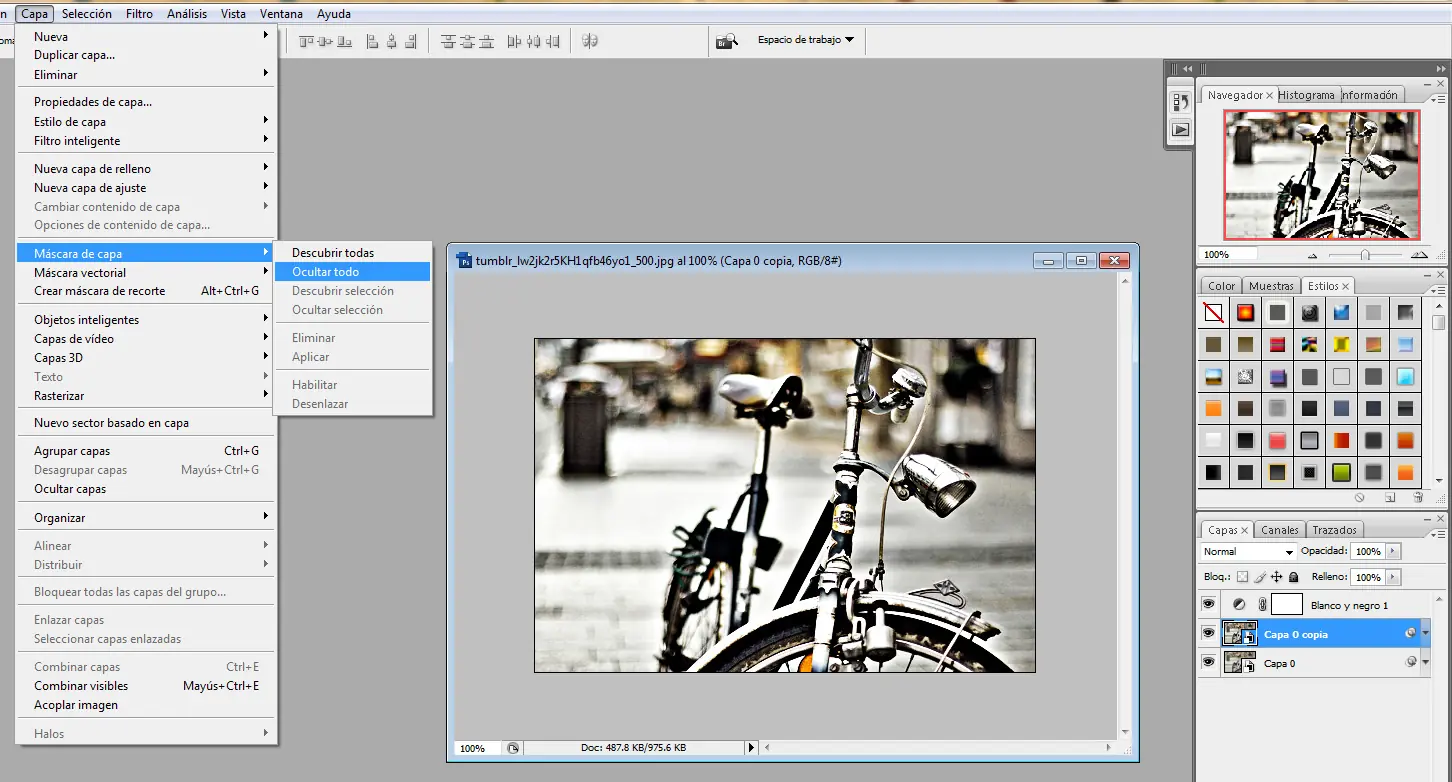Open the History panel icon in dock
1452x782 pixels.
(x=1181, y=102)
